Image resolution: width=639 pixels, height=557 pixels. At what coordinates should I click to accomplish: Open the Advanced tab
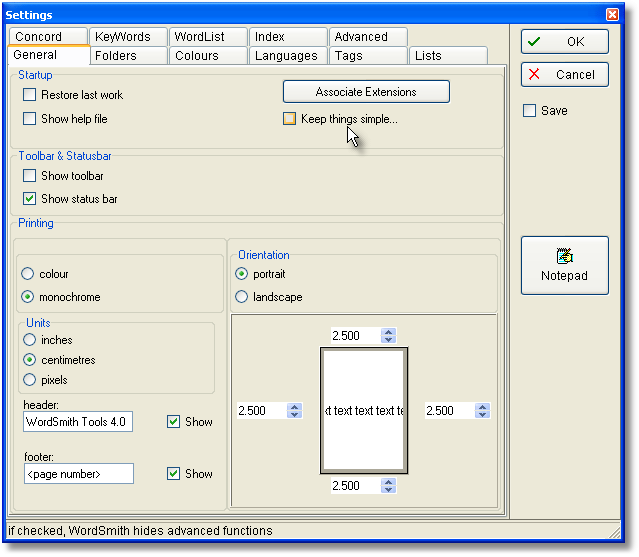(368, 36)
